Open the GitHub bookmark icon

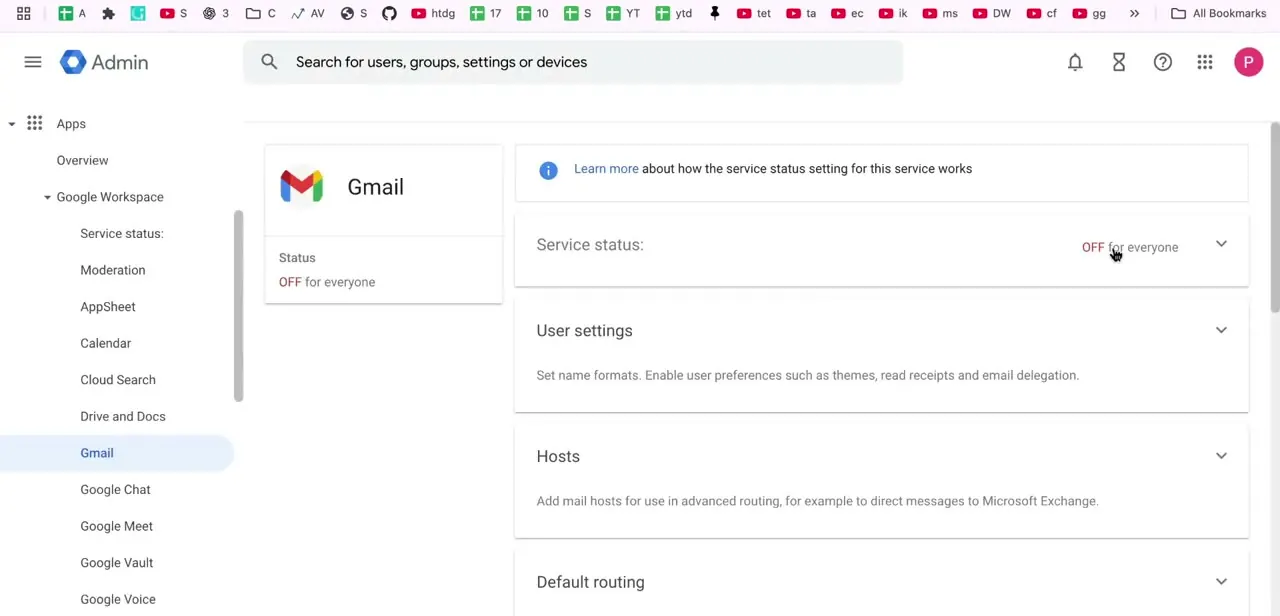pyautogui.click(x=389, y=13)
